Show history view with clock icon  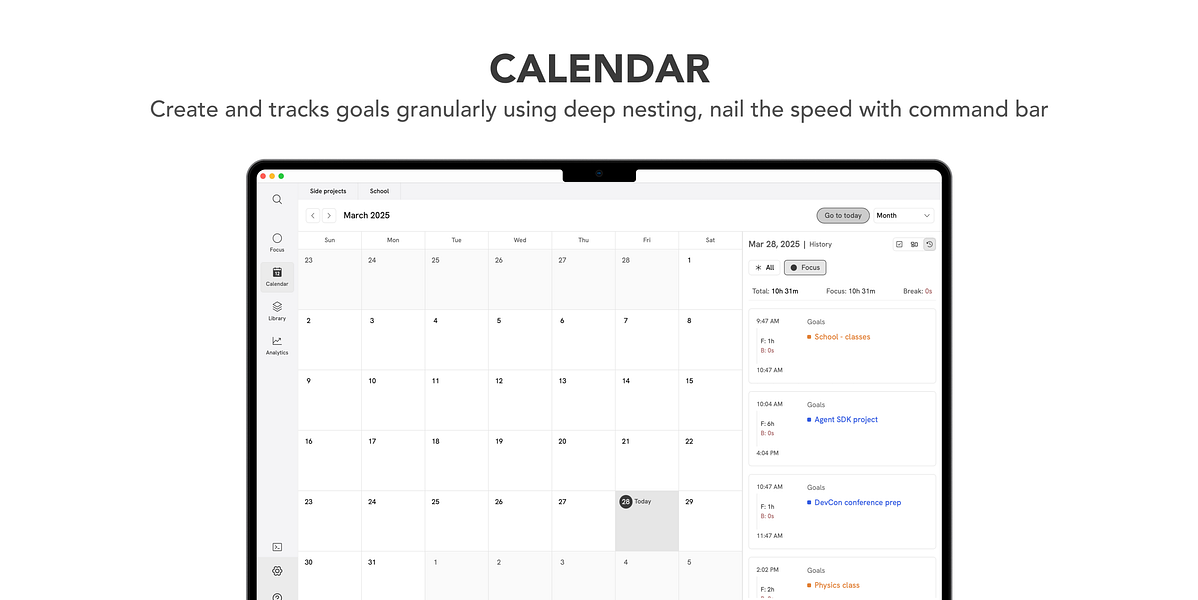click(x=929, y=245)
